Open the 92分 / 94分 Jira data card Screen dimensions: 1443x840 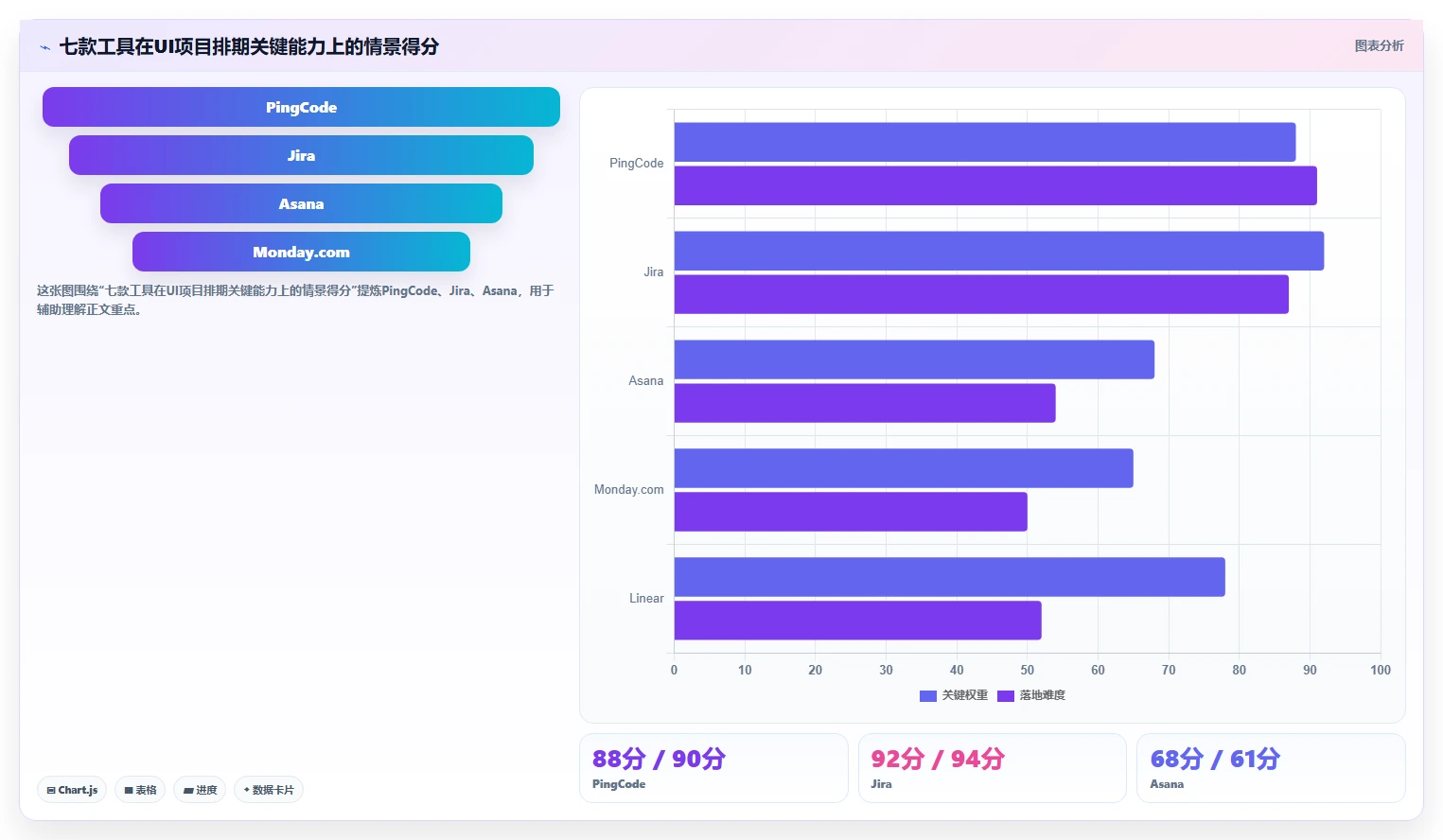pos(992,768)
